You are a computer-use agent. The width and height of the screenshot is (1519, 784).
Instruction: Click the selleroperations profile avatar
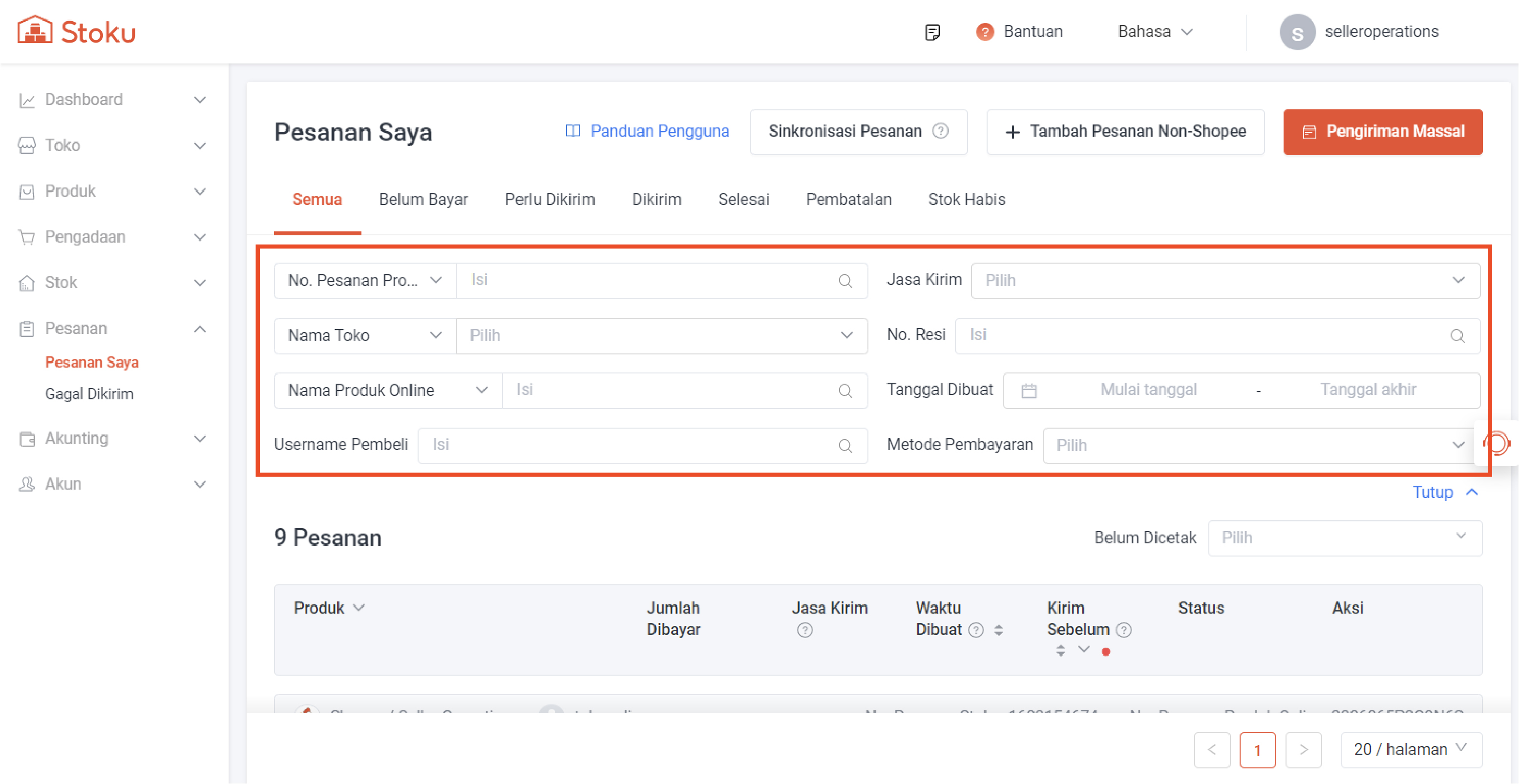click(x=1297, y=32)
